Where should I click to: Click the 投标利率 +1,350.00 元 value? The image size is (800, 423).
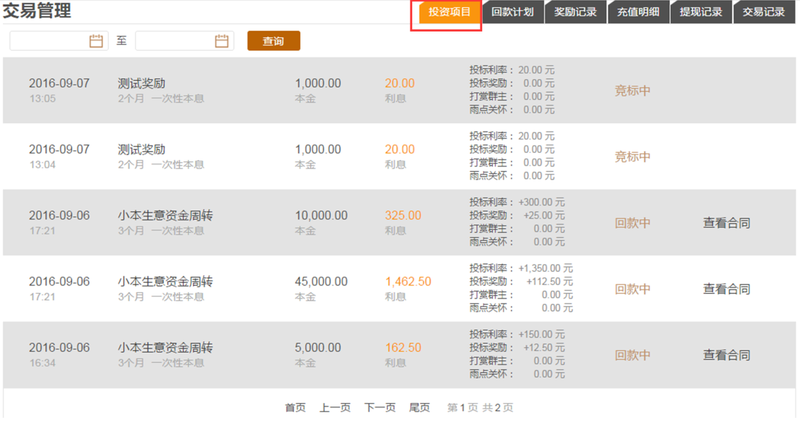[x=545, y=268]
